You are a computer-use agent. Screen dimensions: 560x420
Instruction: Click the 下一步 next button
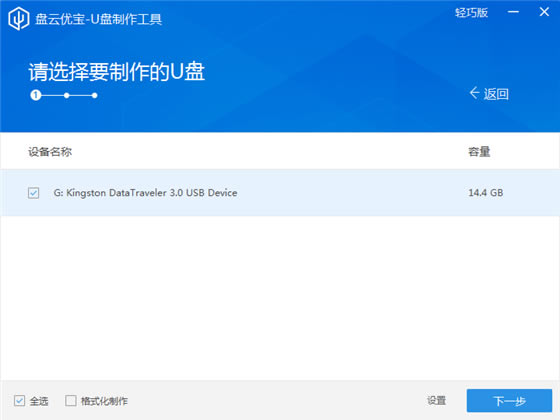pyautogui.click(x=509, y=400)
